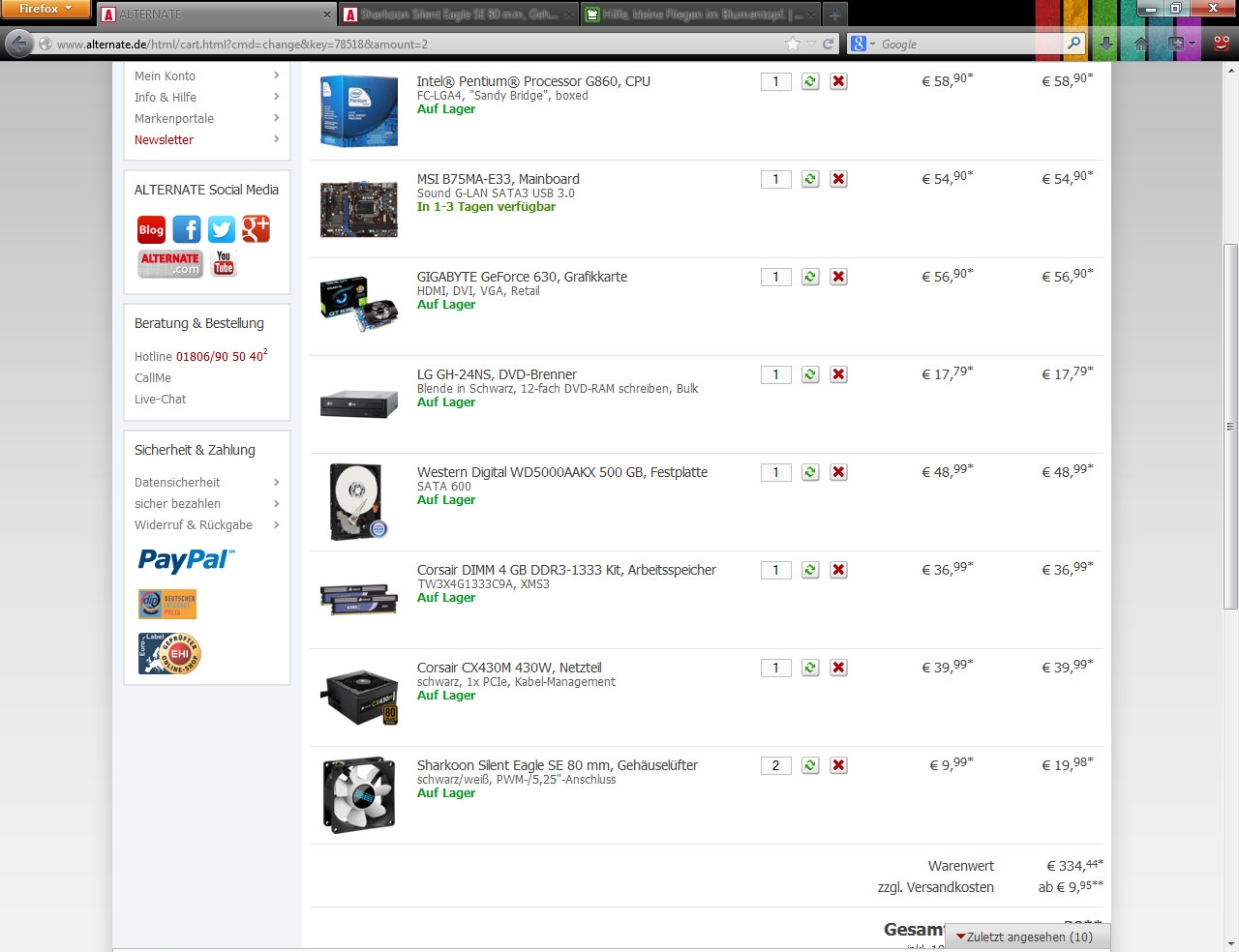Click the PayPal logo
The image size is (1239, 952).
187,560
